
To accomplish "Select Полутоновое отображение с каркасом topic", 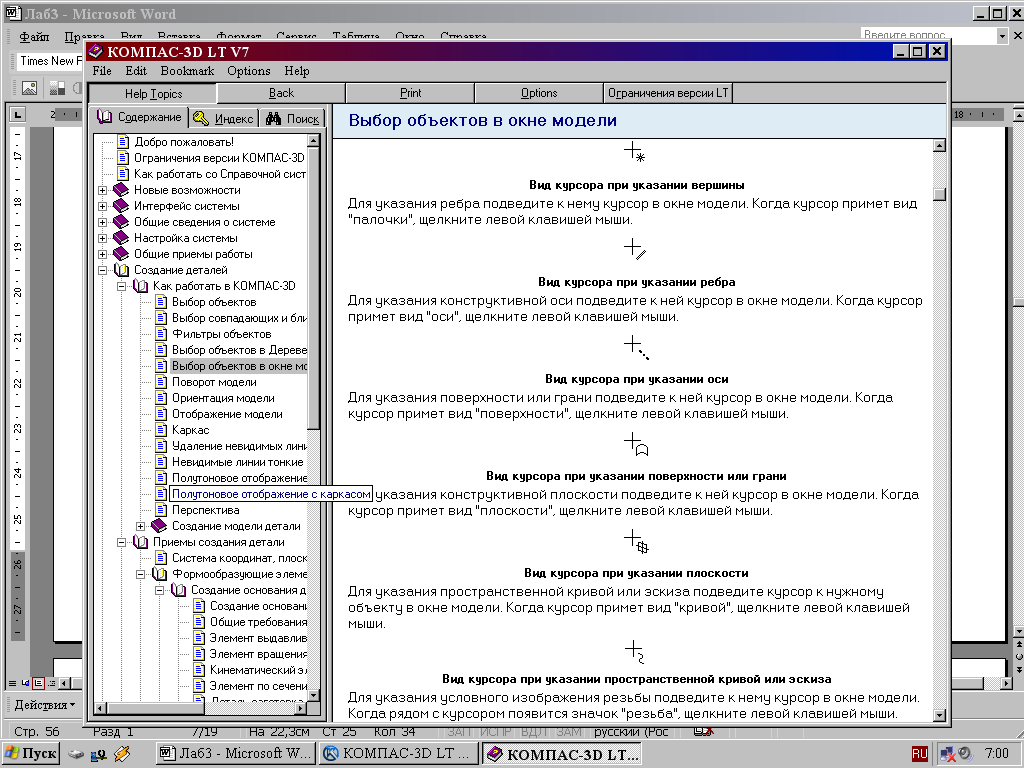I will (x=271, y=494).
